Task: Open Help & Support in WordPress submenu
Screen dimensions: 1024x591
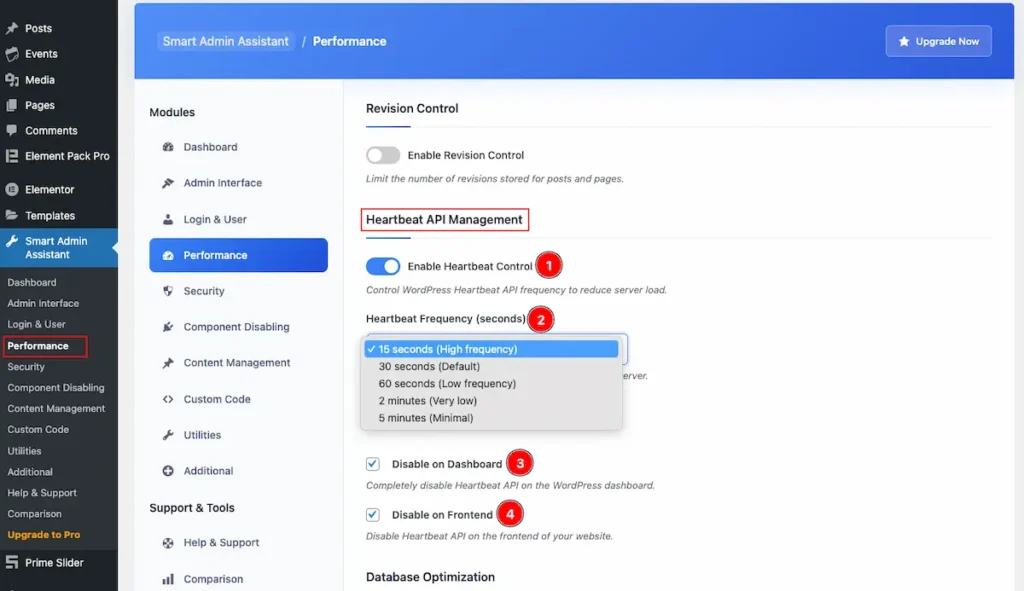Action: point(42,493)
